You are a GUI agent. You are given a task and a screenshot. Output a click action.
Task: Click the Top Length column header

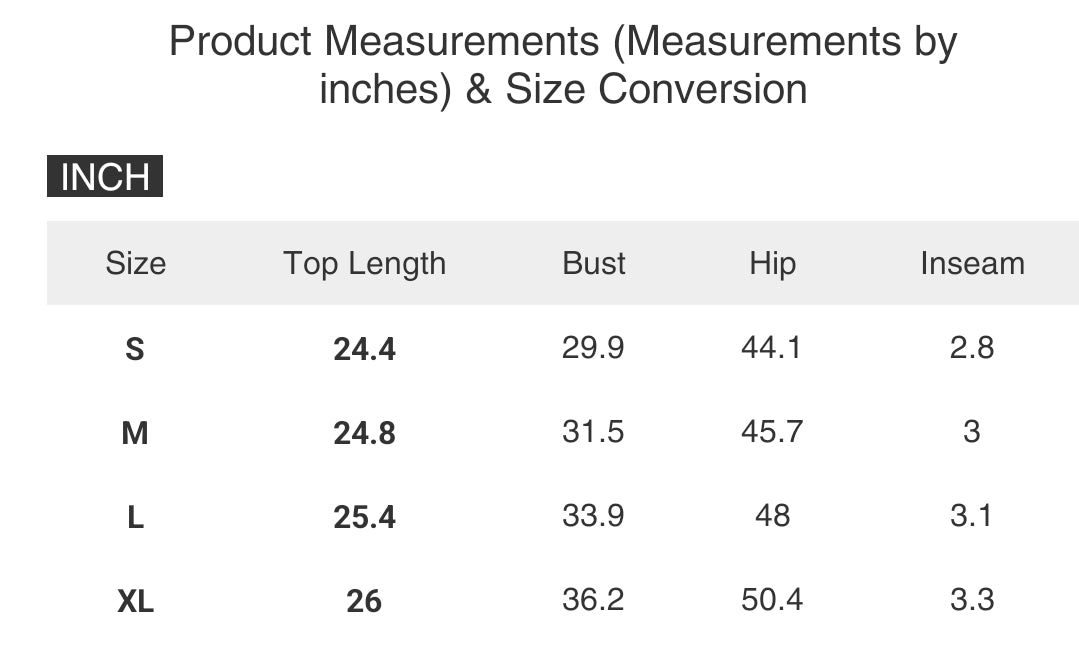pos(364,264)
